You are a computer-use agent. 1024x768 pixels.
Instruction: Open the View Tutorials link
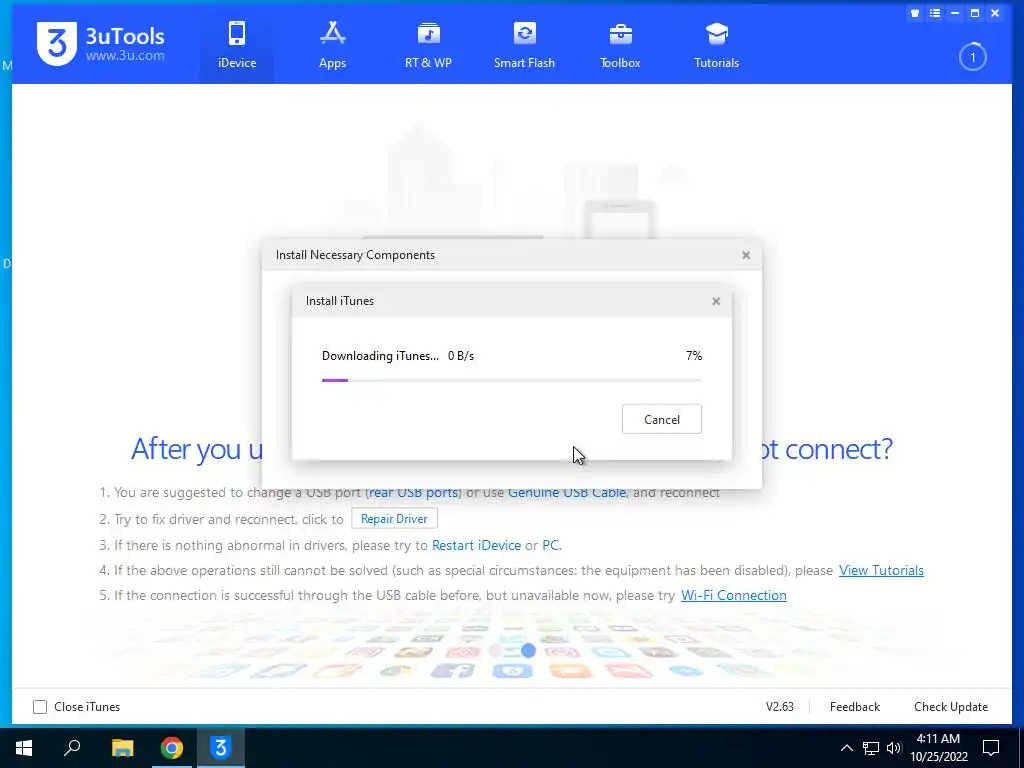point(881,570)
